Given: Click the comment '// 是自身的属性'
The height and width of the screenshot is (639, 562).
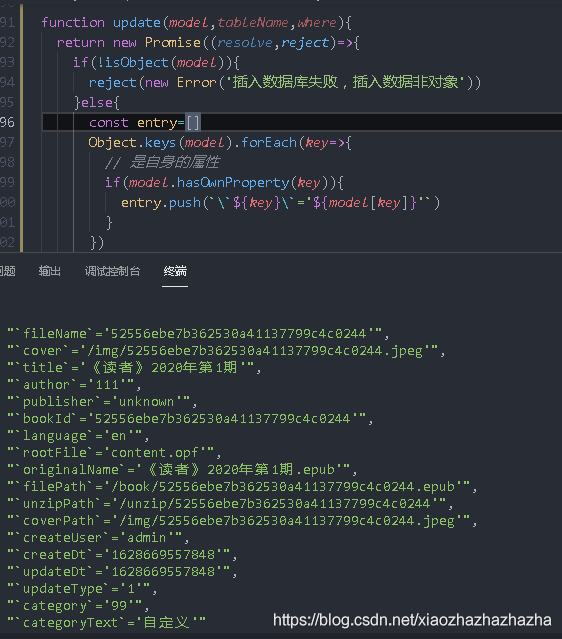Looking at the screenshot, I should pyautogui.click(x=162, y=162).
